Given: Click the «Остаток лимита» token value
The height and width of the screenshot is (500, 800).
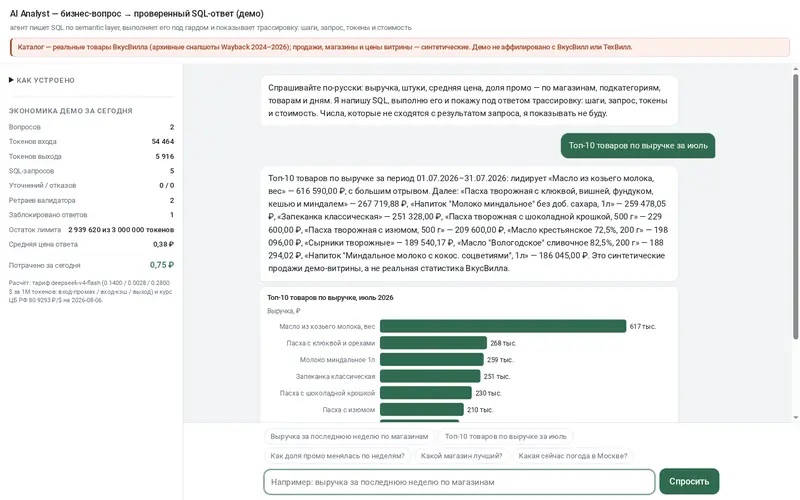Looking at the screenshot, I should point(121,230).
